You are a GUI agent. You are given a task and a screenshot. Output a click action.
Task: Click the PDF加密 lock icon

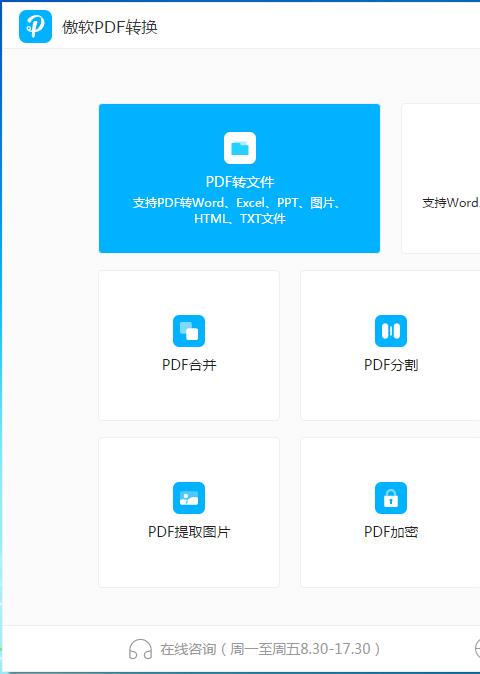(x=391, y=498)
